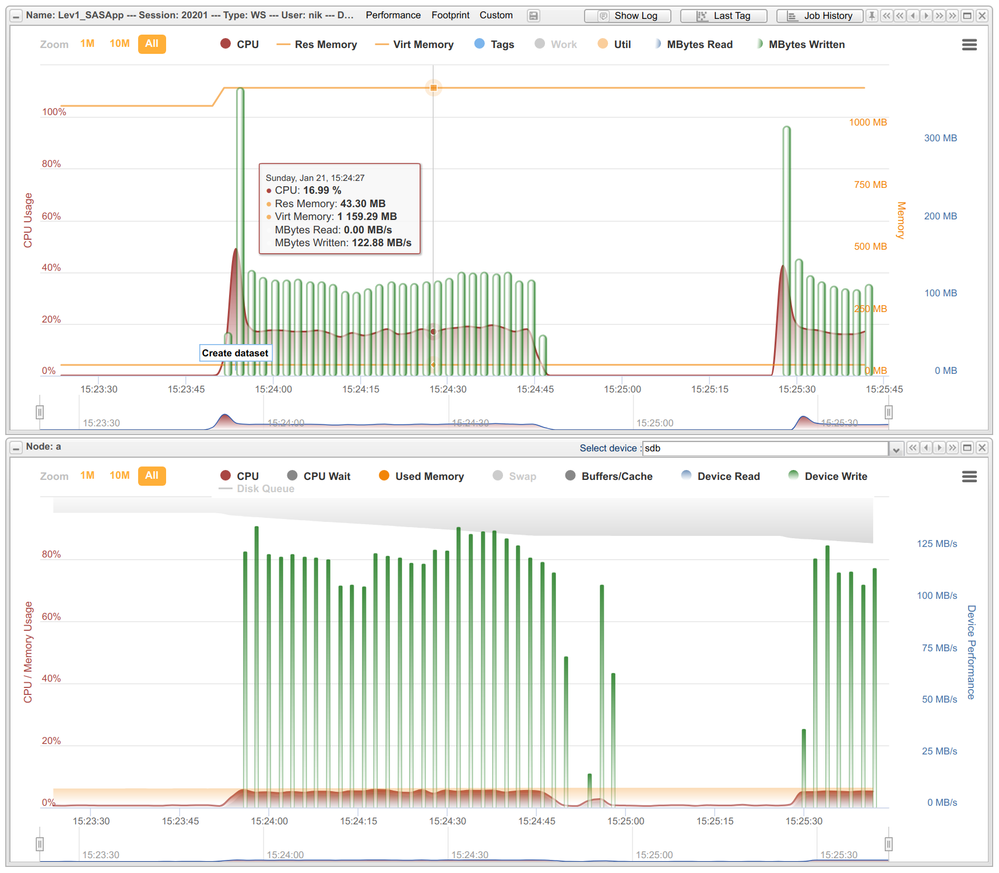The image size is (999, 873).
Task: Toggle Device Read series in node legend
Action: point(721,476)
